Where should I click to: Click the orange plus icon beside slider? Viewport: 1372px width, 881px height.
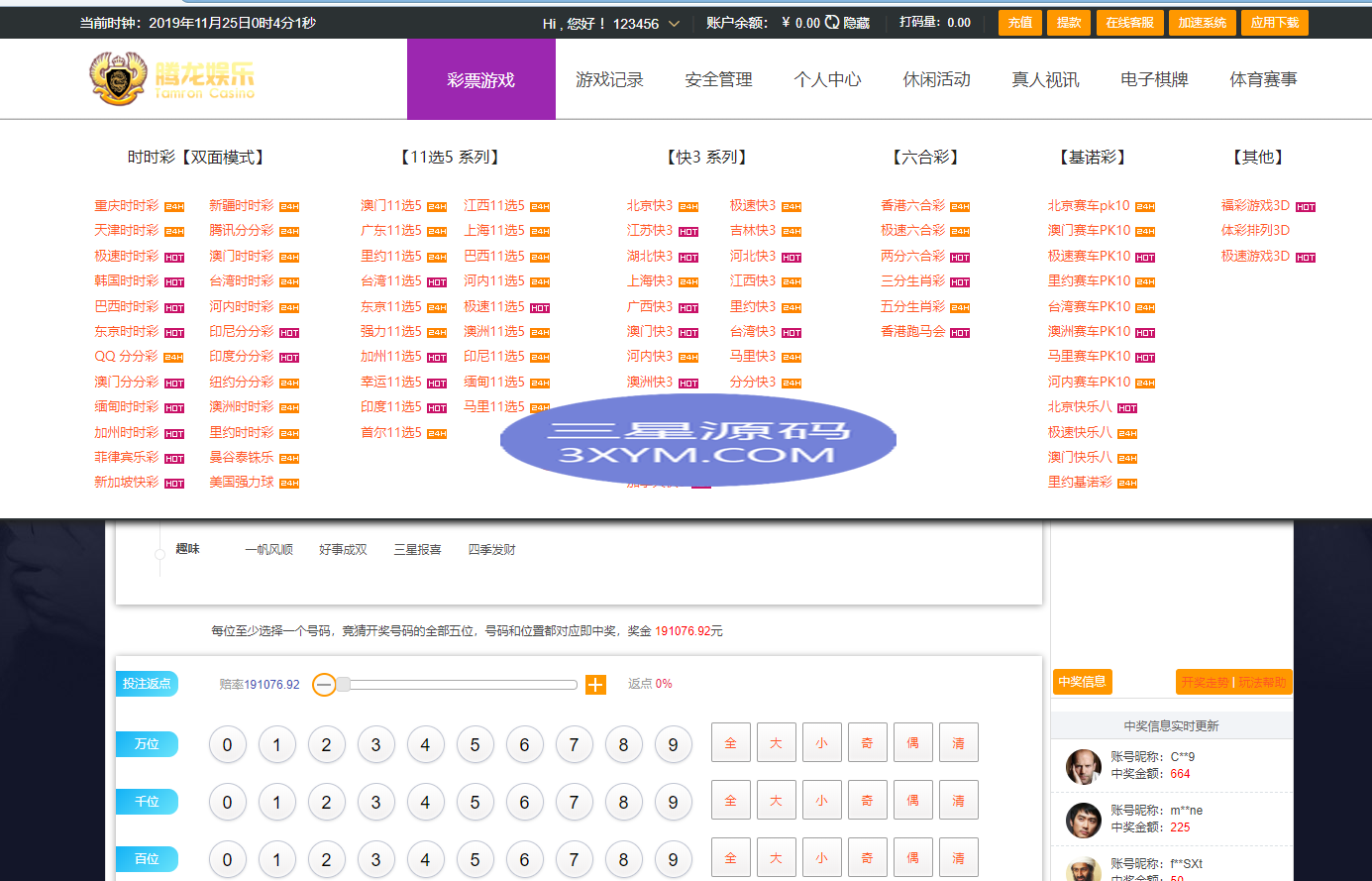[595, 685]
